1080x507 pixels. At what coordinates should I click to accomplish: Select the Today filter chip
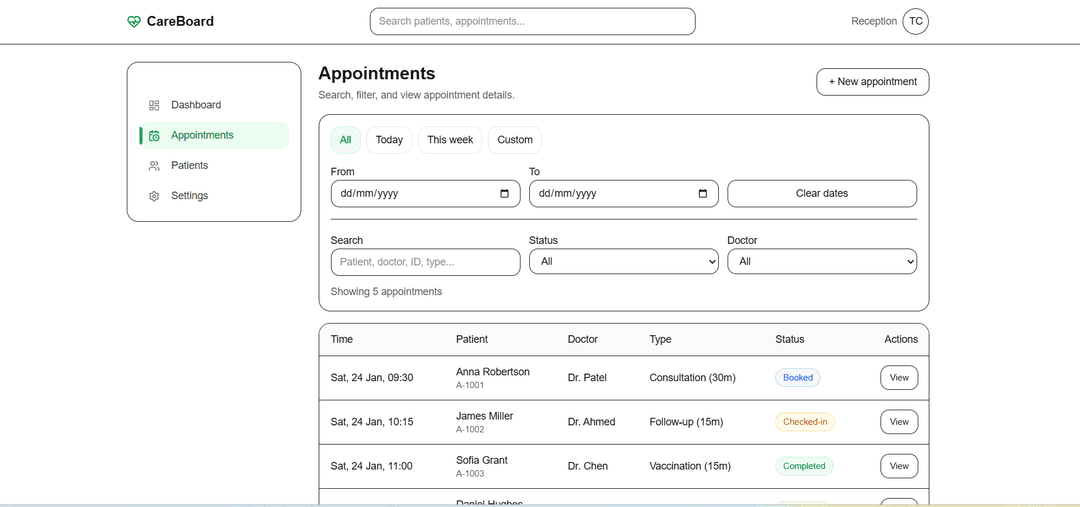point(389,140)
